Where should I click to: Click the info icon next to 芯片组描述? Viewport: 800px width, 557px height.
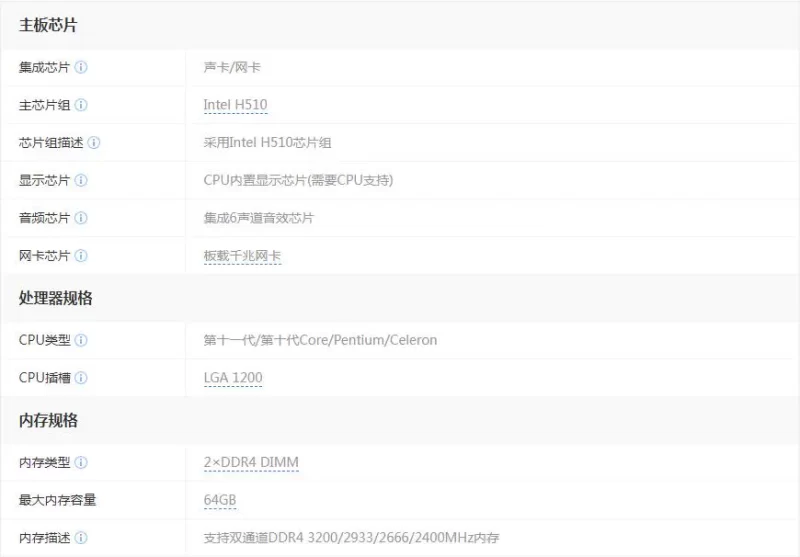click(94, 143)
